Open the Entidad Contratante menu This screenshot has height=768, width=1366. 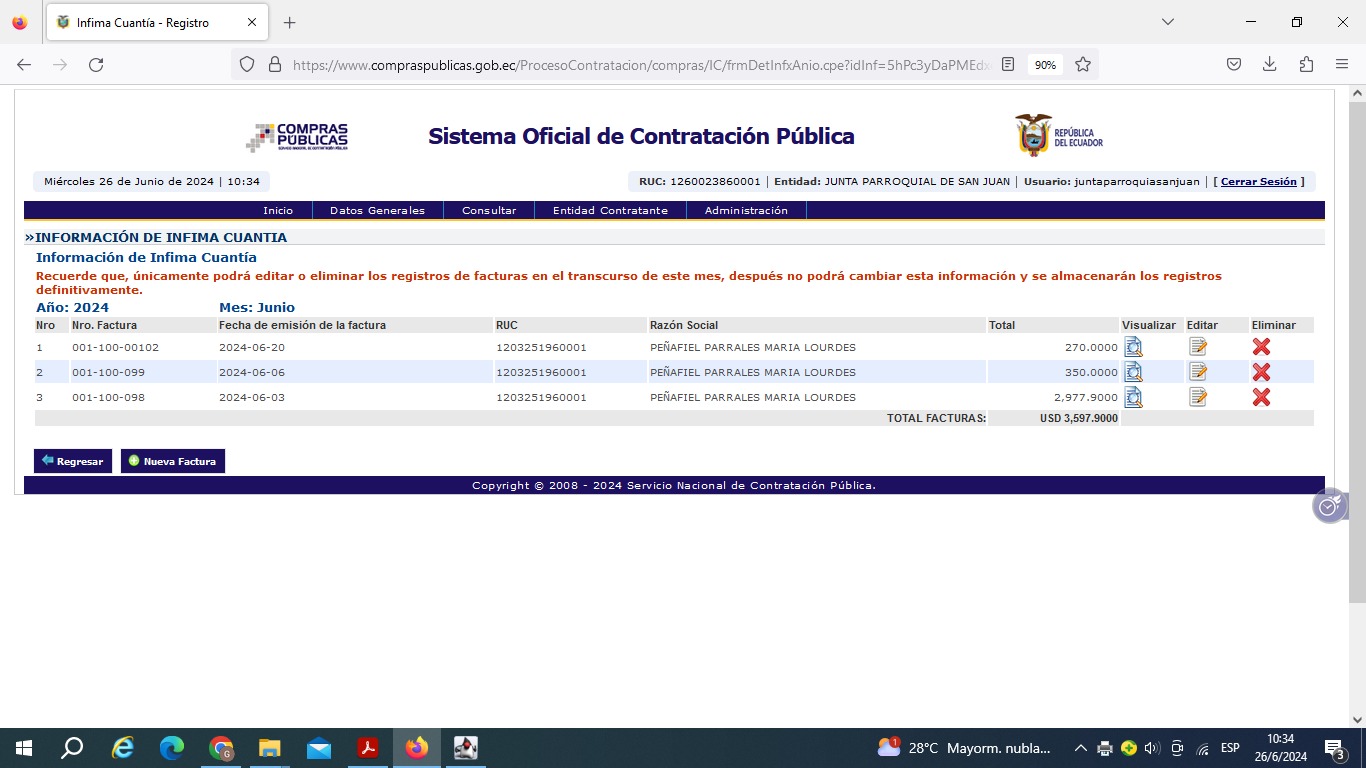click(x=610, y=211)
